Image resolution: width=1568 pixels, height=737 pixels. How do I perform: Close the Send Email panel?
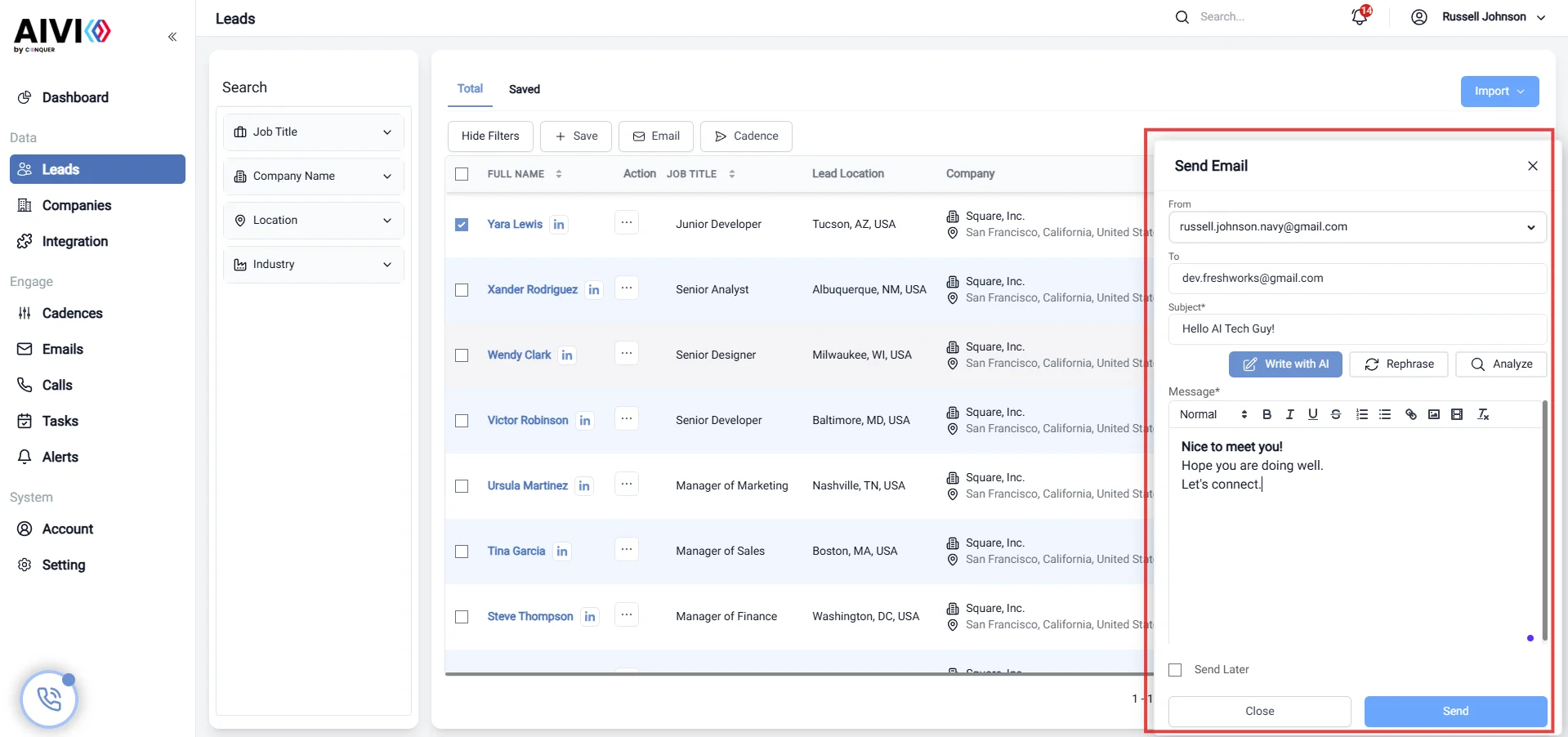point(1533,166)
